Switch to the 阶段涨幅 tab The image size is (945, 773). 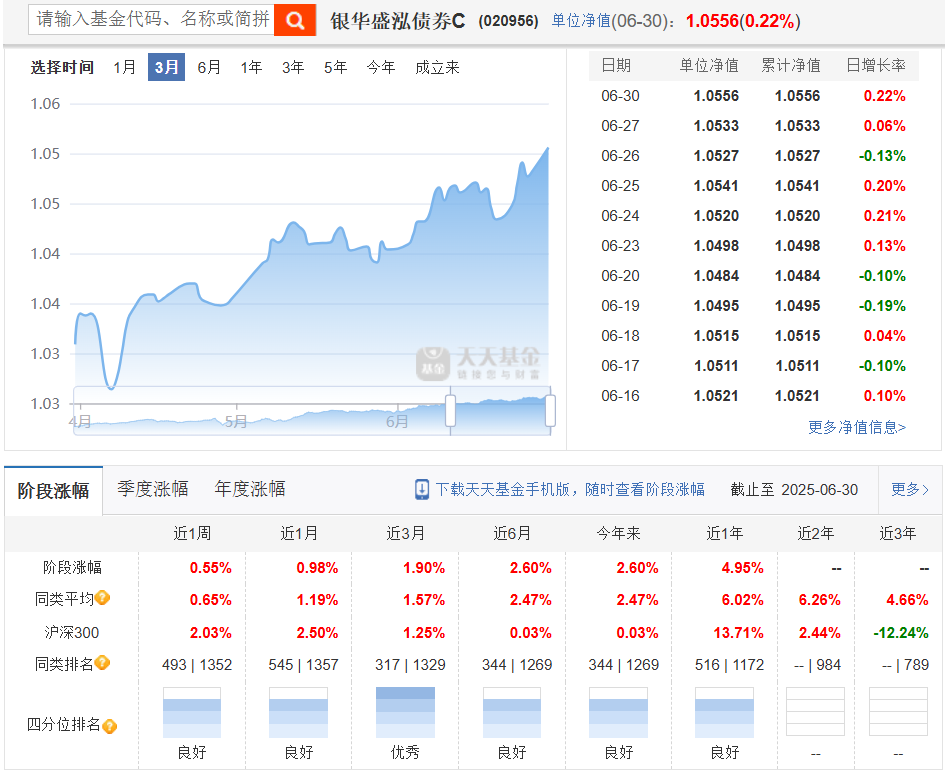54,490
